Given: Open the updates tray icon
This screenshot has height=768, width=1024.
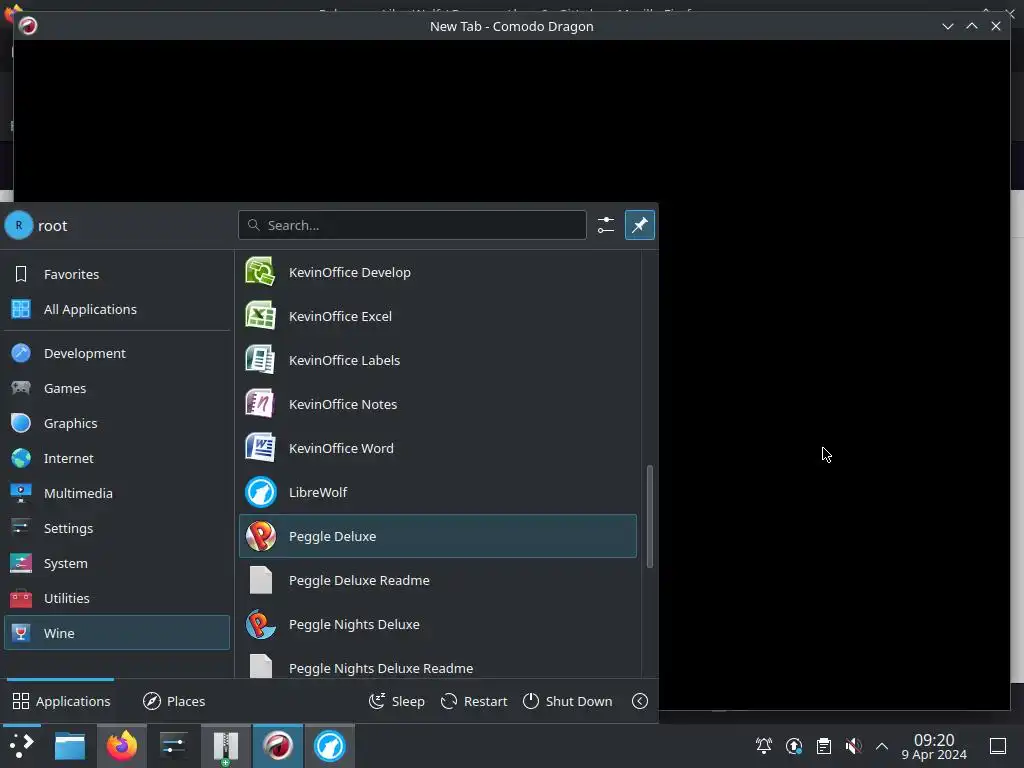Looking at the screenshot, I should pyautogui.click(x=793, y=746).
